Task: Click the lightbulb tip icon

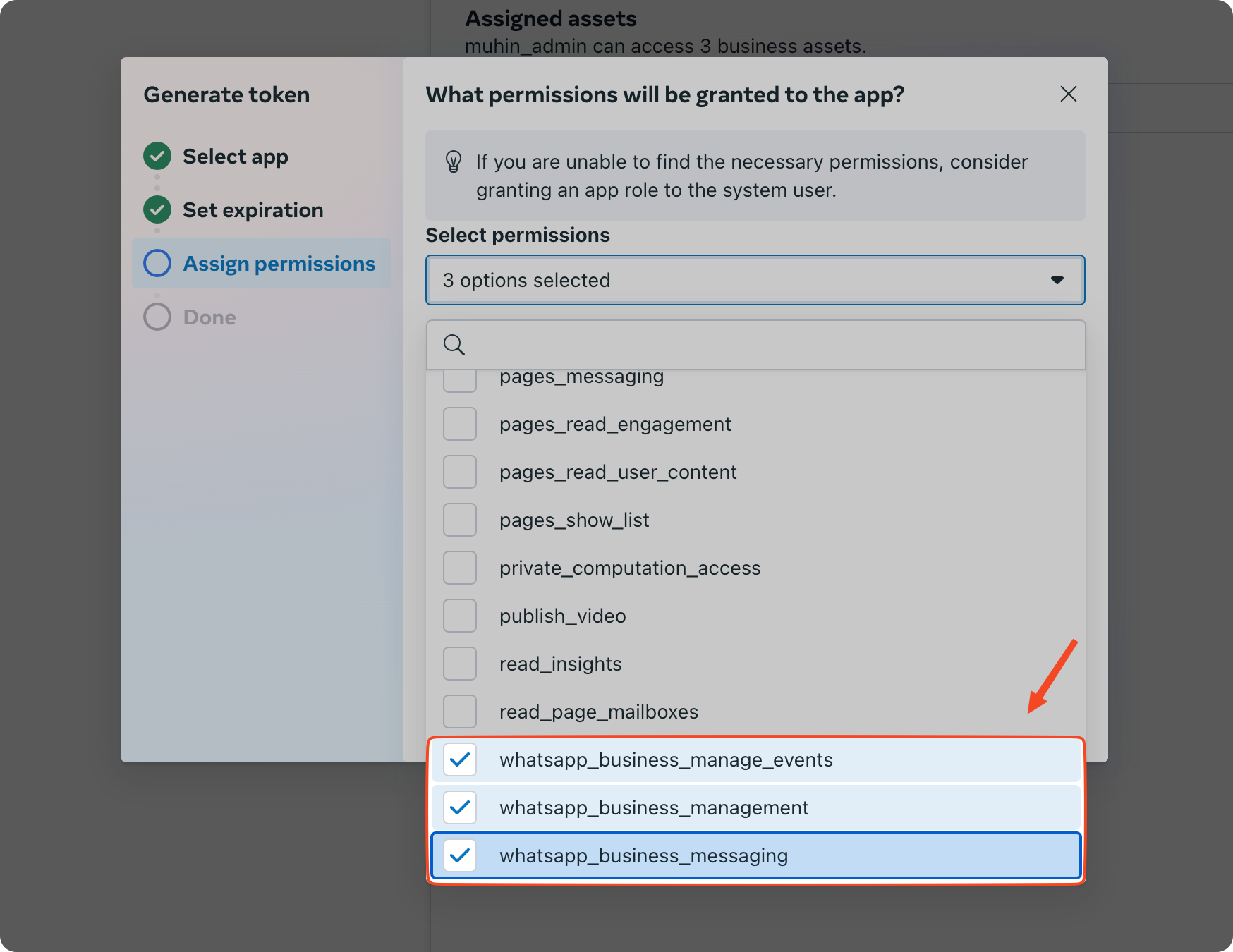Action: click(454, 161)
